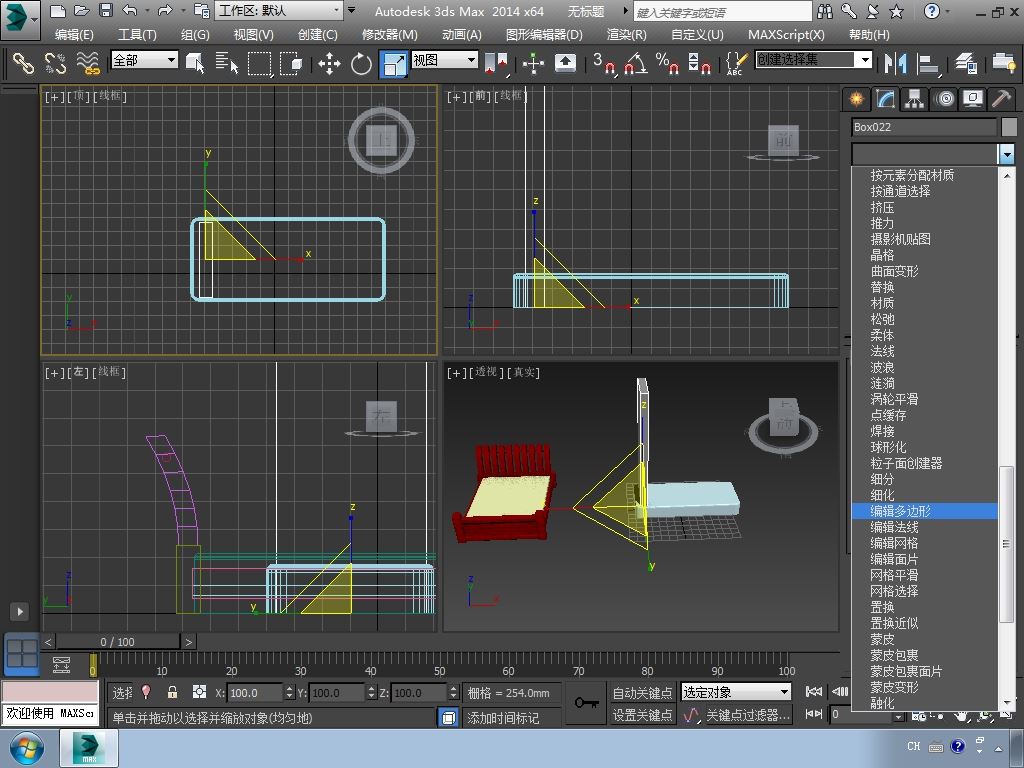The image size is (1024, 768).
Task: Open the 工作区: 默认 workspace dropdown
Action: tap(279, 10)
